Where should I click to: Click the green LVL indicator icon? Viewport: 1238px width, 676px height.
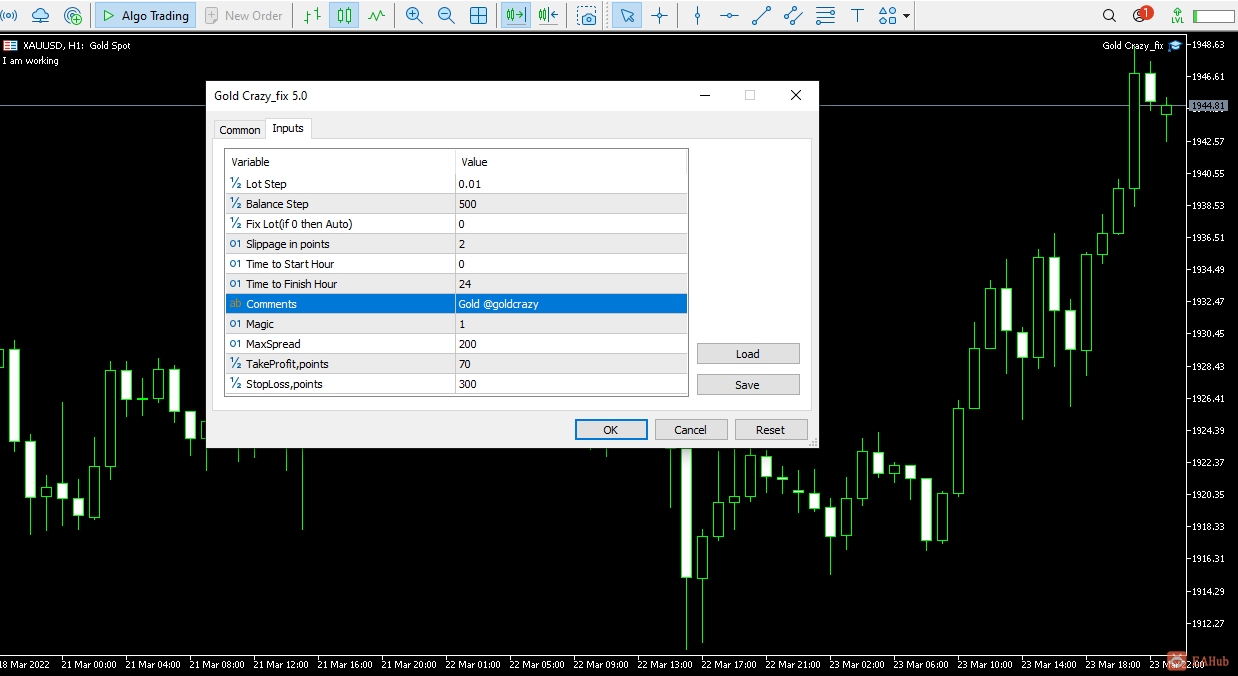pos(1177,16)
